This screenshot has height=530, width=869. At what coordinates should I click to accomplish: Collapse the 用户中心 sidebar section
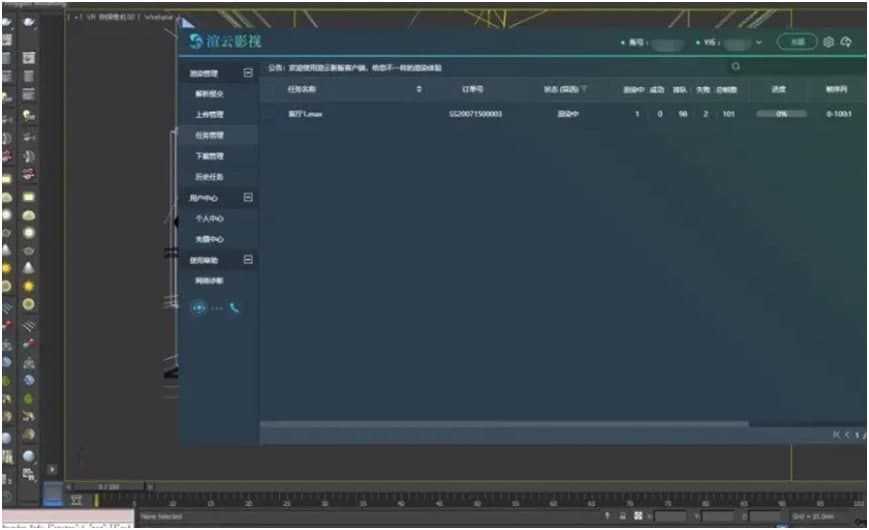[x=248, y=197]
